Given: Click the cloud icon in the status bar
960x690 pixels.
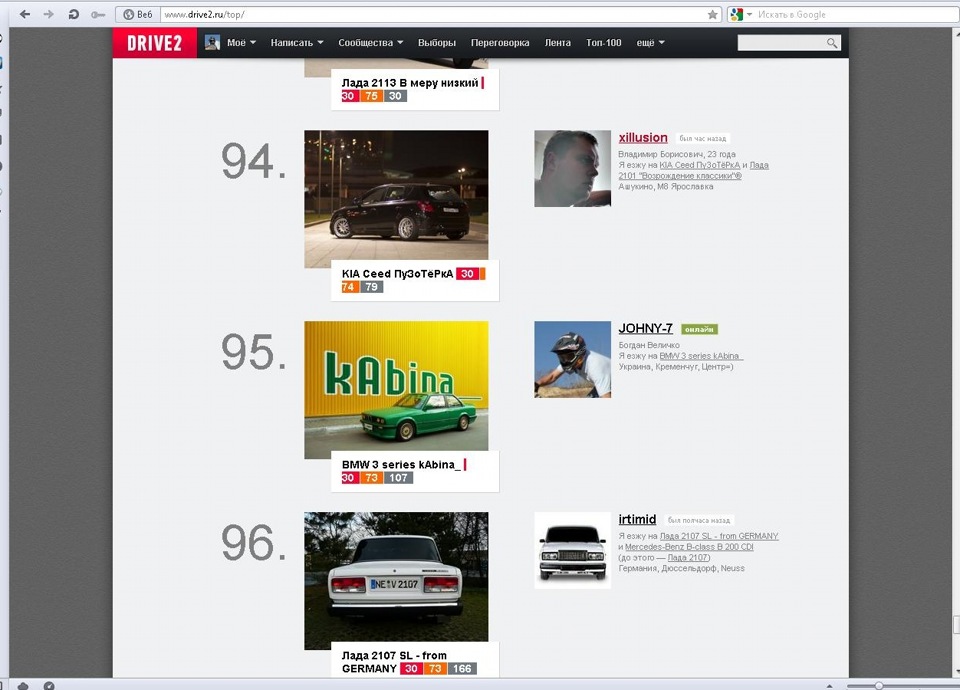Looking at the screenshot, I should click(x=23, y=686).
